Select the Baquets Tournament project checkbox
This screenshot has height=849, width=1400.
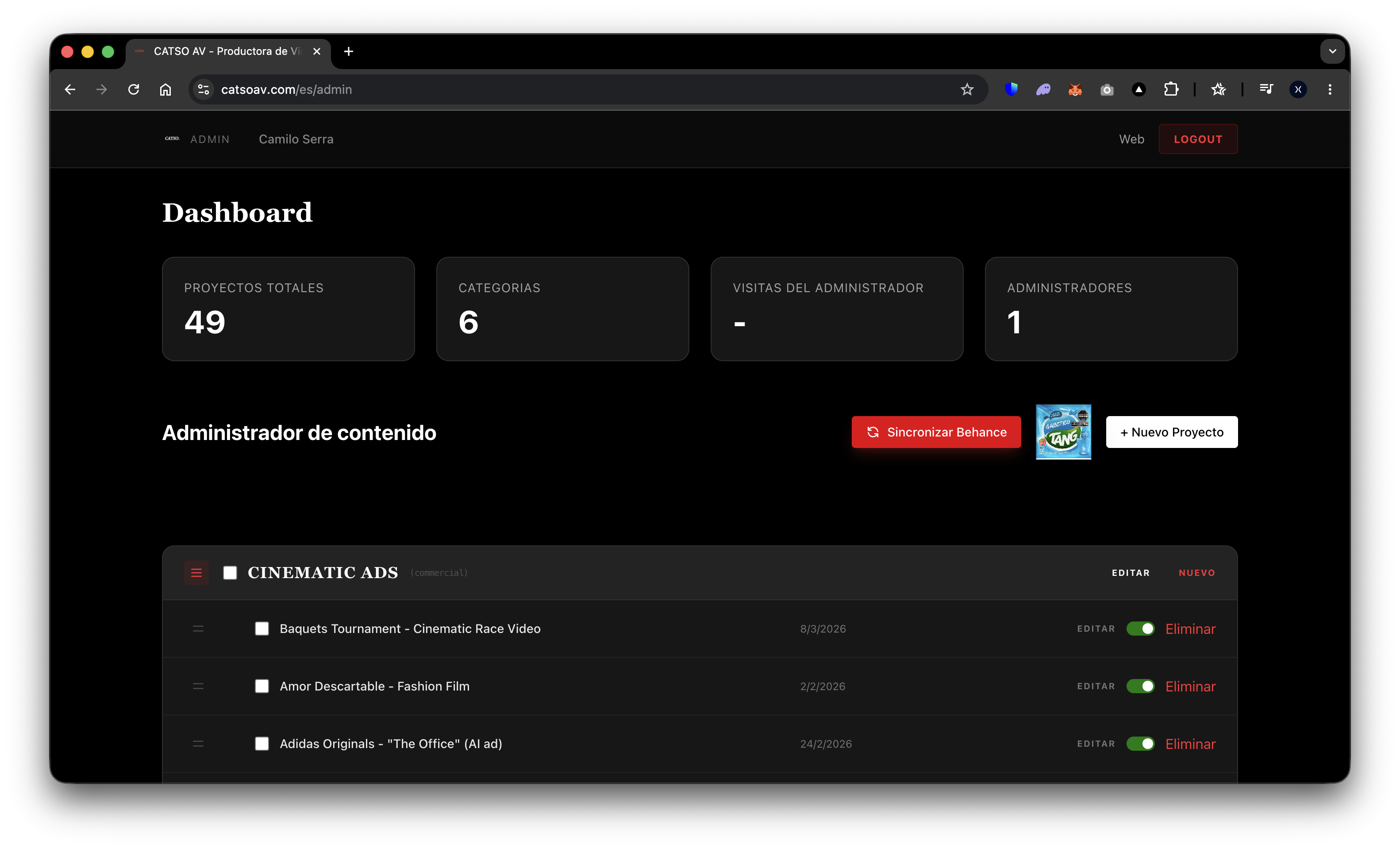(262, 629)
